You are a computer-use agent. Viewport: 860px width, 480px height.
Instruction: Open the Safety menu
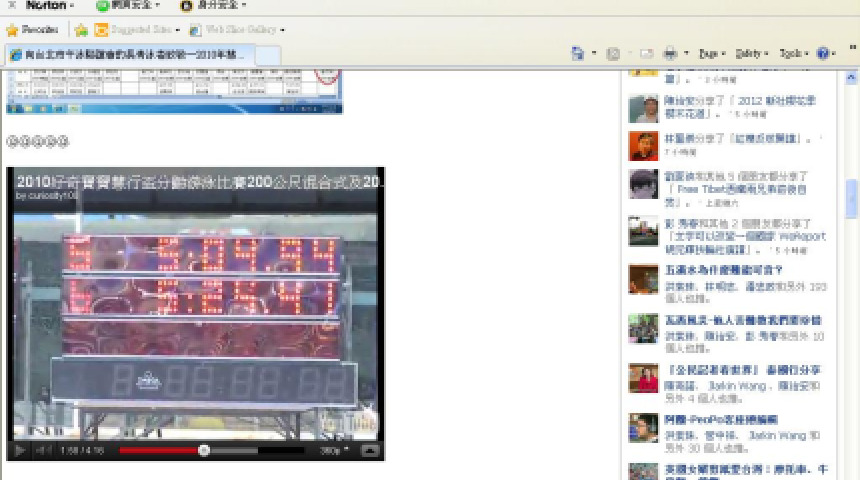tap(751, 53)
